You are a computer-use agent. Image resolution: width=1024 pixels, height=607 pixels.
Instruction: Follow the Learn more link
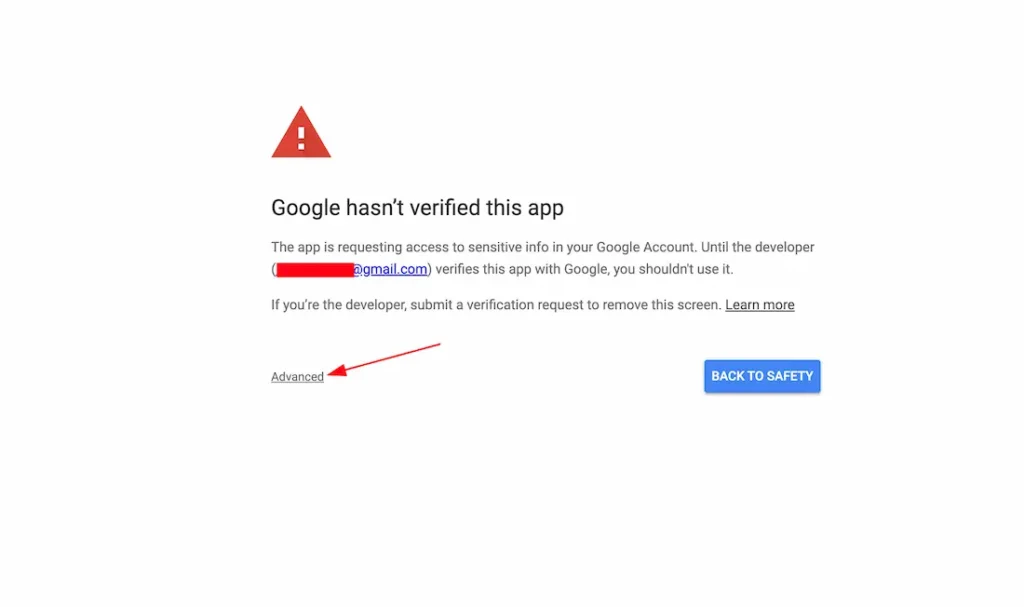tap(759, 305)
